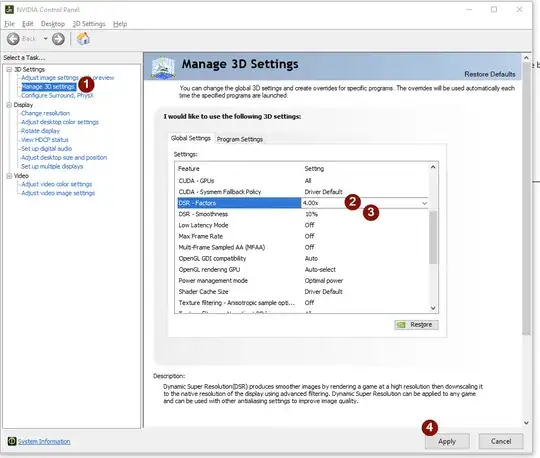Screen dimensions: 540x458
Task: Open the Back history dropdown arrow
Action: pyautogui.click(x=45, y=39)
